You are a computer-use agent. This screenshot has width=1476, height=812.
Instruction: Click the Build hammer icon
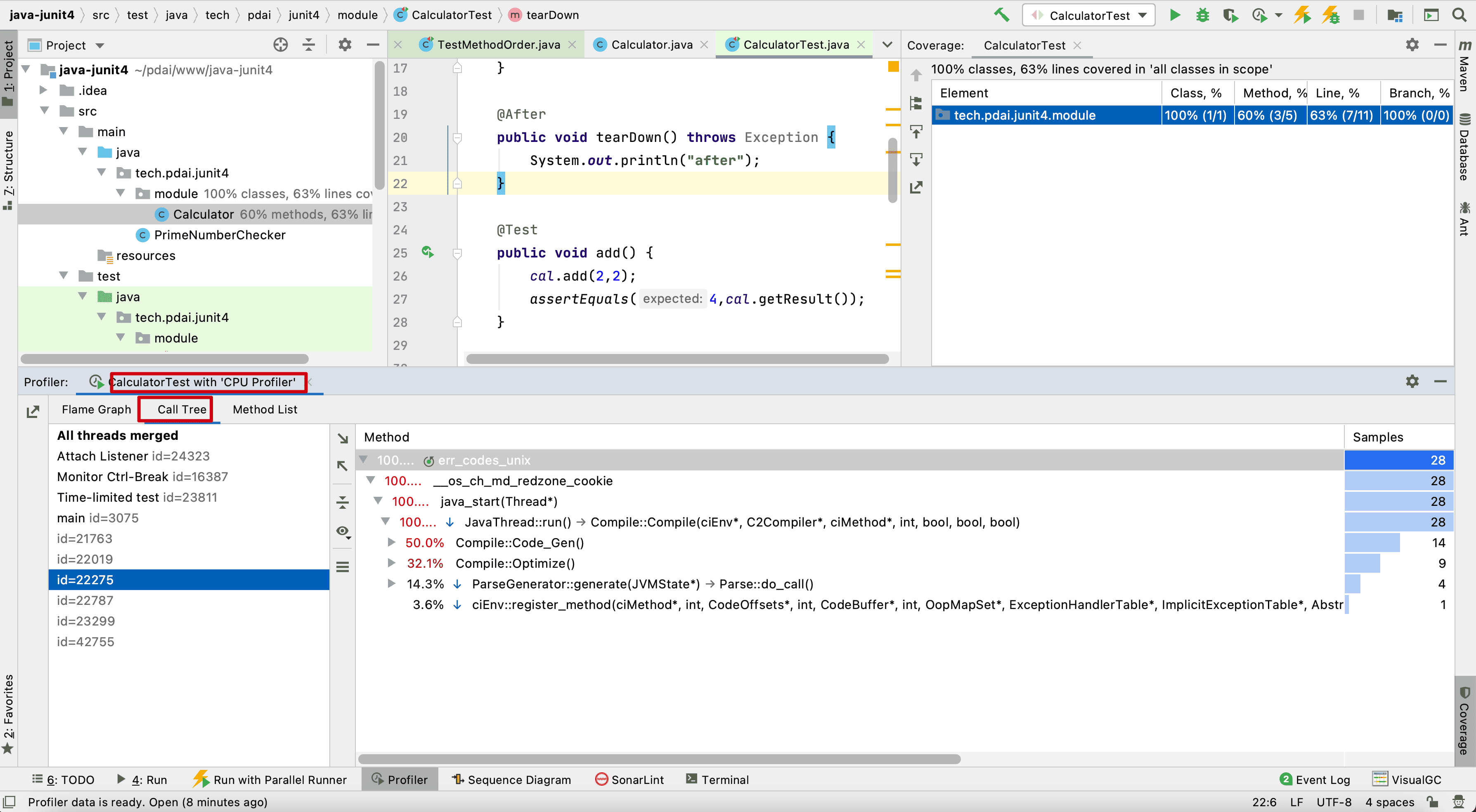click(1001, 15)
